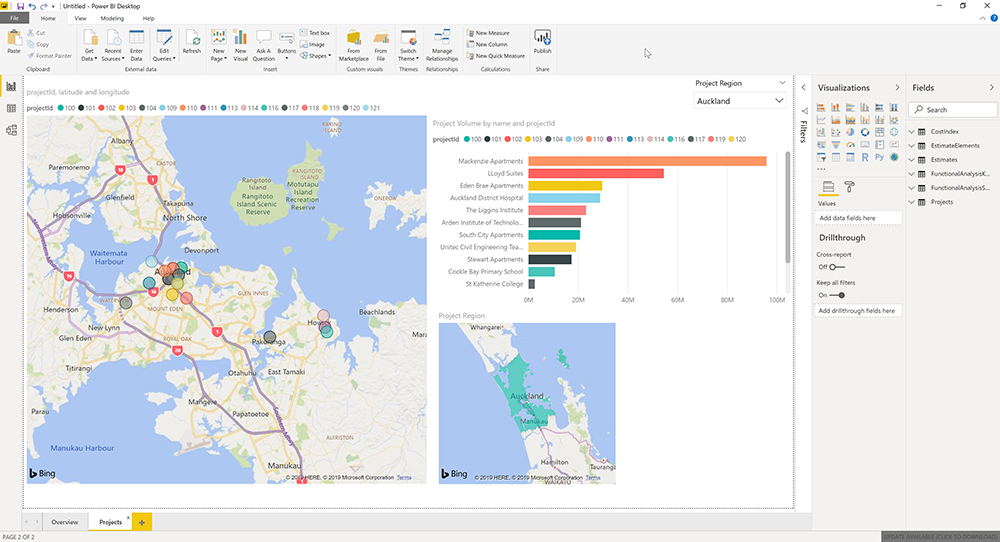Click the Mackenzie Apartments orange bar
This screenshot has width=1000, height=542.
point(647,161)
